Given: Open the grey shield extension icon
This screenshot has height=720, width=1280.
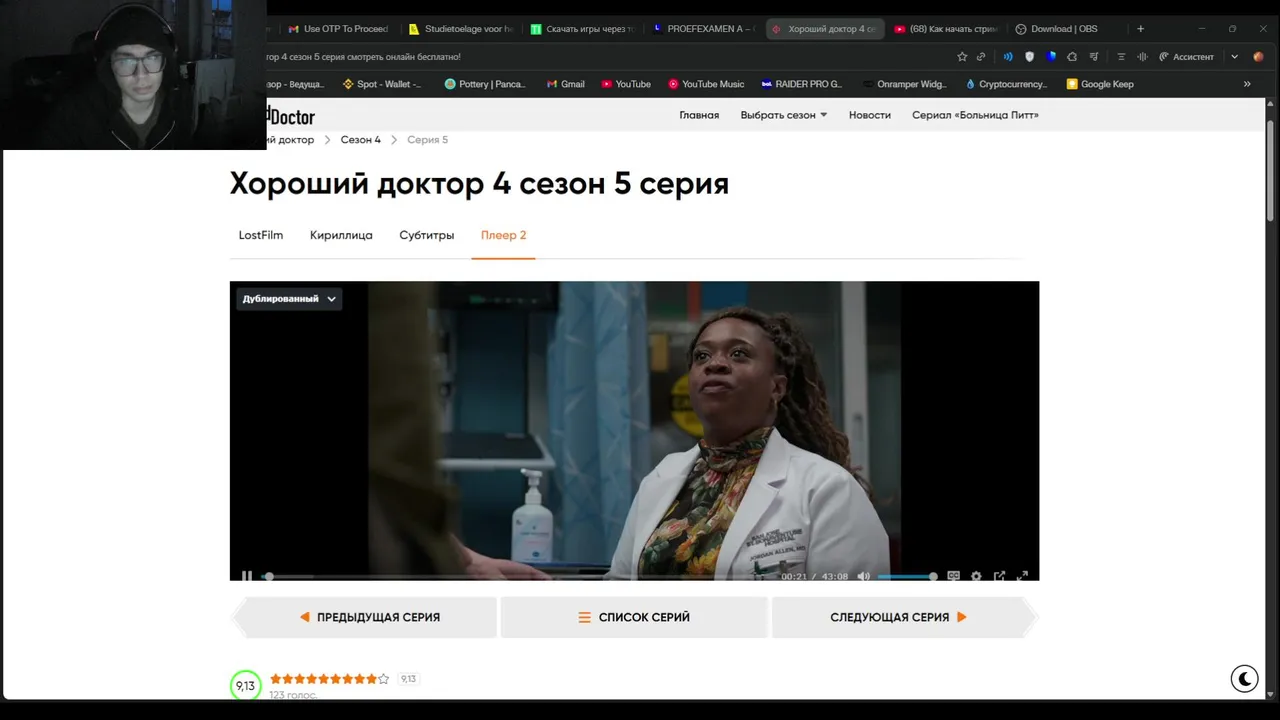Looking at the screenshot, I should coord(1030,57).
